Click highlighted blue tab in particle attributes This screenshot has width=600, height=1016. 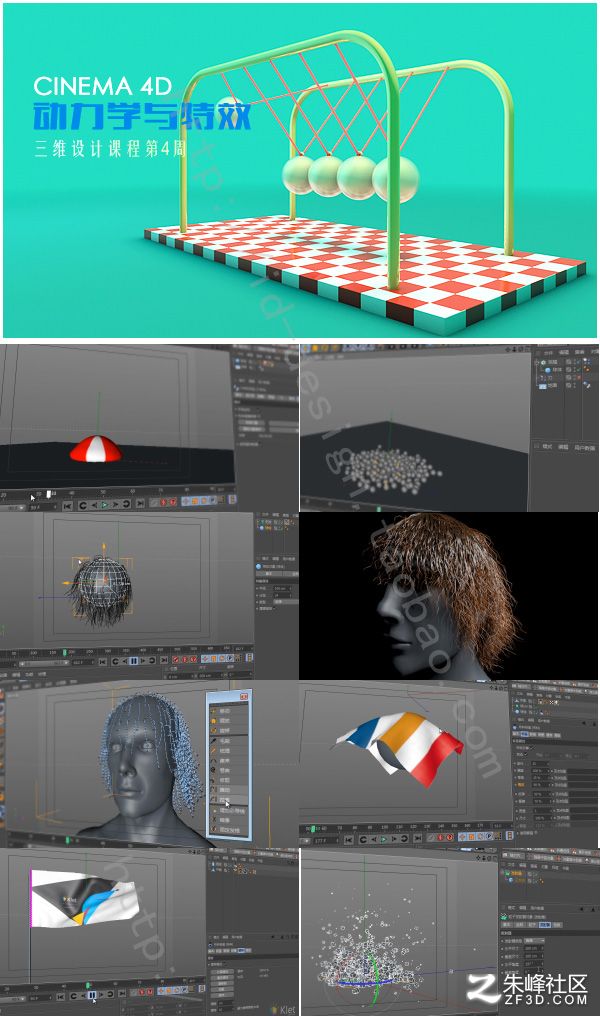point(545,925)
